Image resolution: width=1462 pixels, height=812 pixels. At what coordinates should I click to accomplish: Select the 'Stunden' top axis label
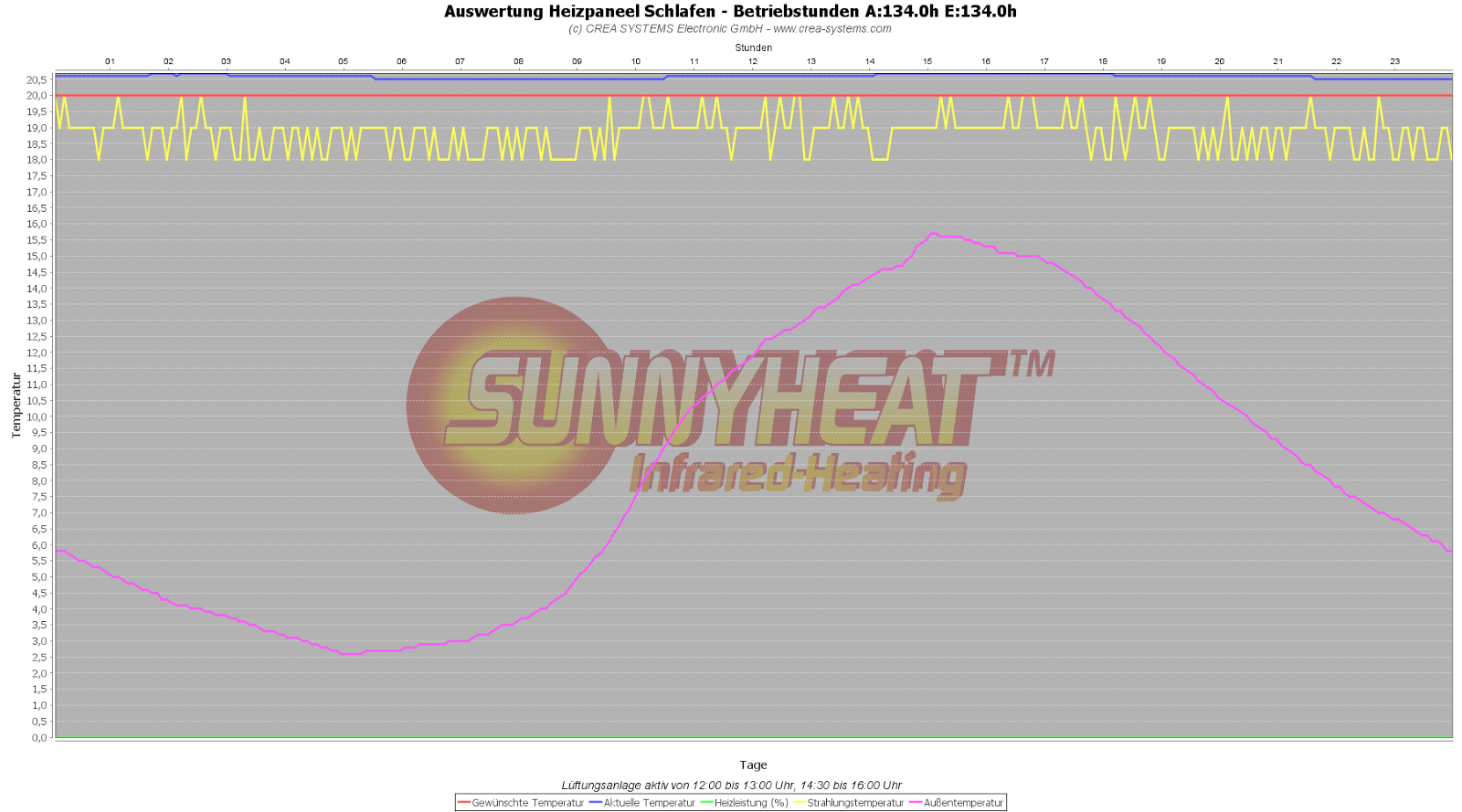753,47
